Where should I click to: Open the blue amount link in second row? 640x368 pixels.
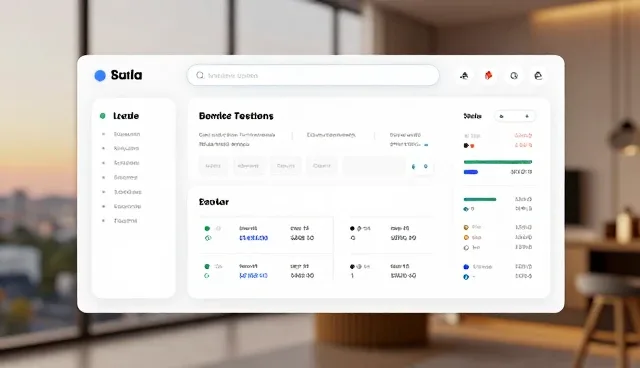253,276
